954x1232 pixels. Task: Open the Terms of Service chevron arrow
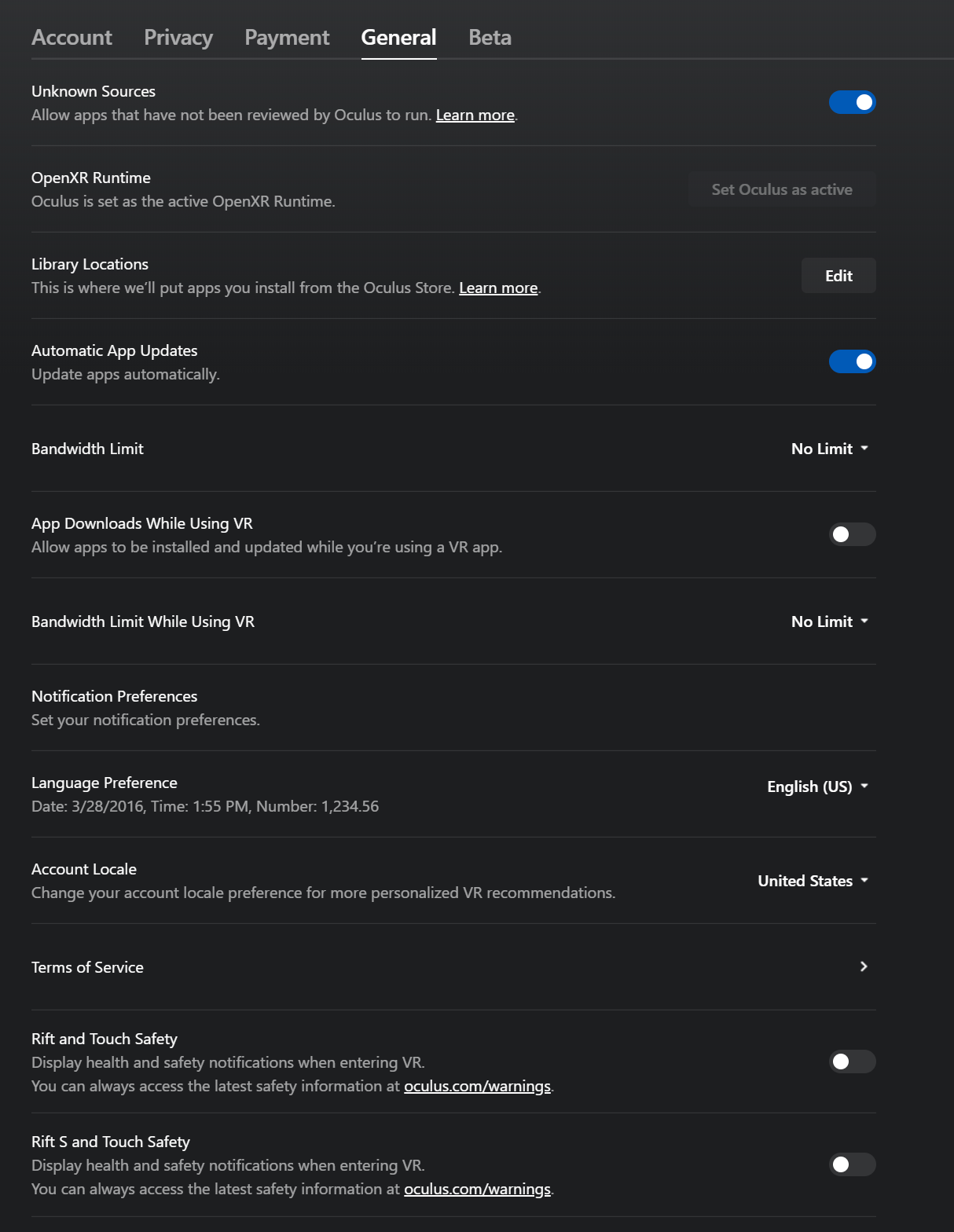pyautogui.click(x=864, y=966)
